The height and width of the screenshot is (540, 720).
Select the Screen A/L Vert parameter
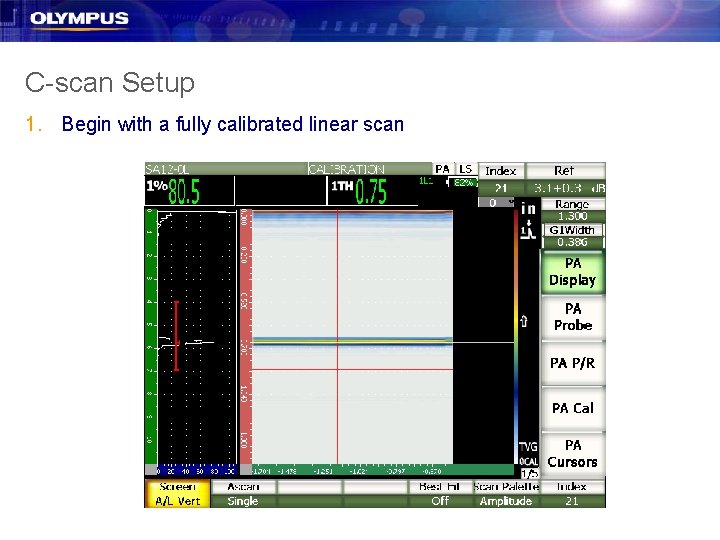click(178, 494)
